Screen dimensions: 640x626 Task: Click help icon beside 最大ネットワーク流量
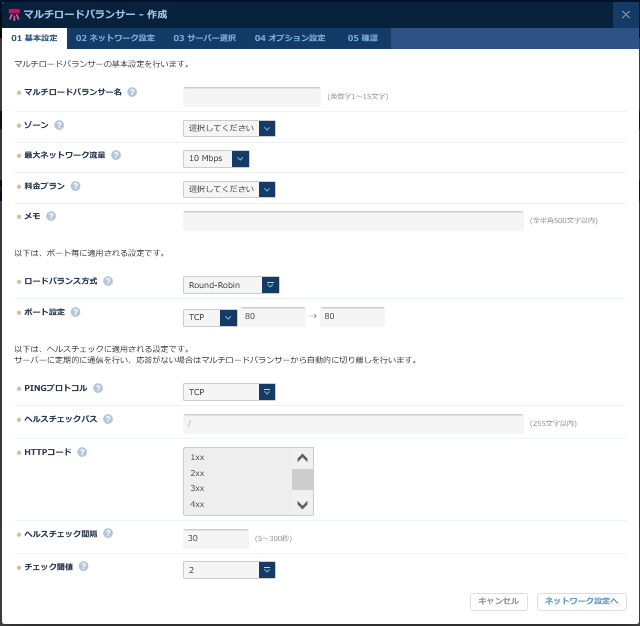point(116,155)
